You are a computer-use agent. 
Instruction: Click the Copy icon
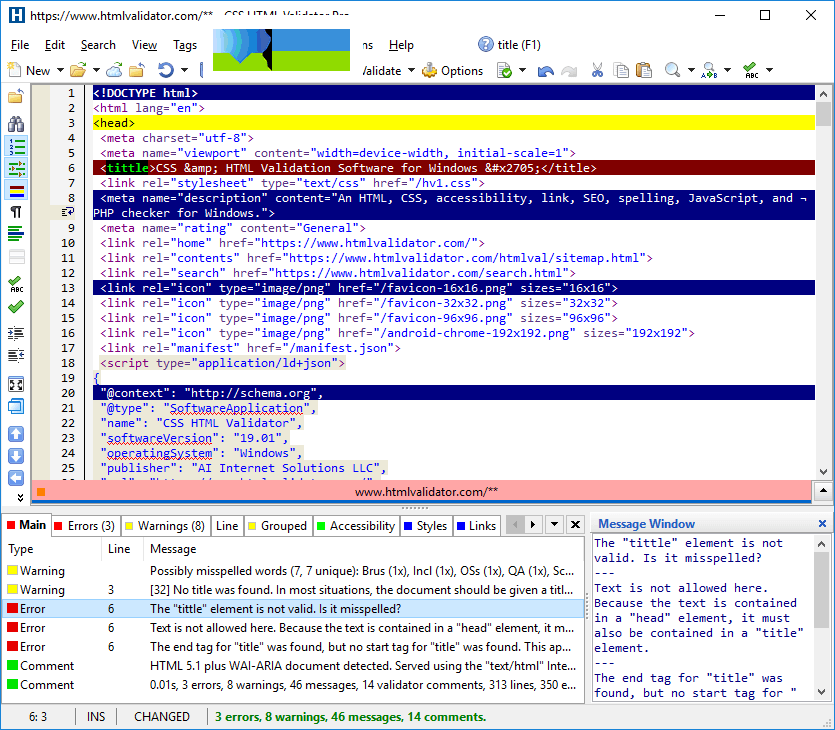[x=621, y=70]
